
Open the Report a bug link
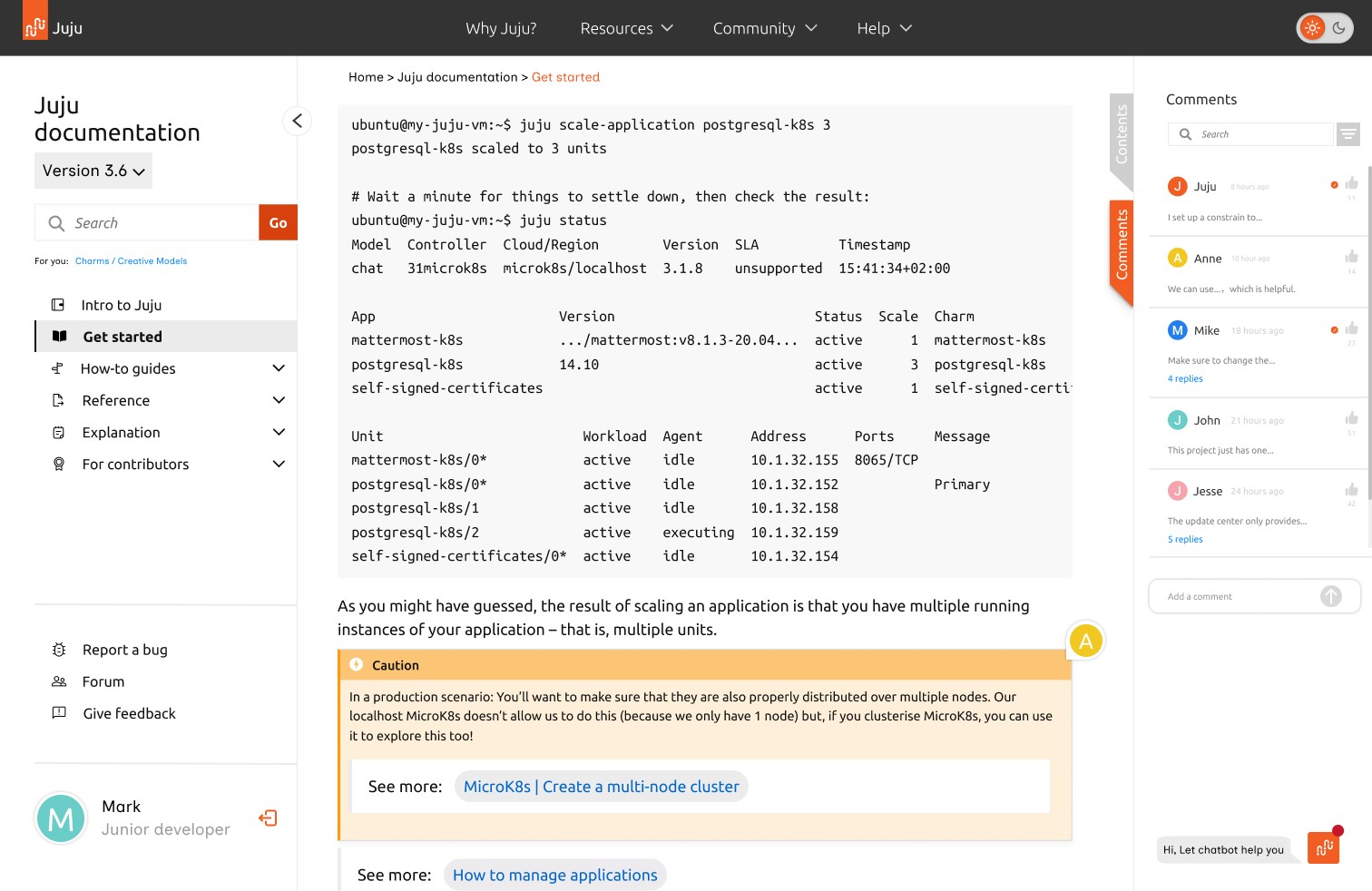(x=125, y=650)
